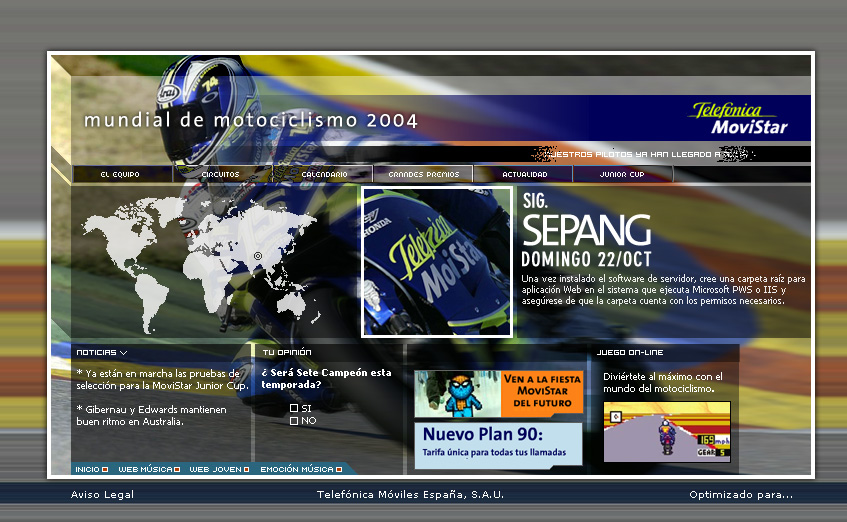Screen dimensions: 847x522
Task: Open the Web Música footer link
Action: pyautogui.click(x=145, y=469)
